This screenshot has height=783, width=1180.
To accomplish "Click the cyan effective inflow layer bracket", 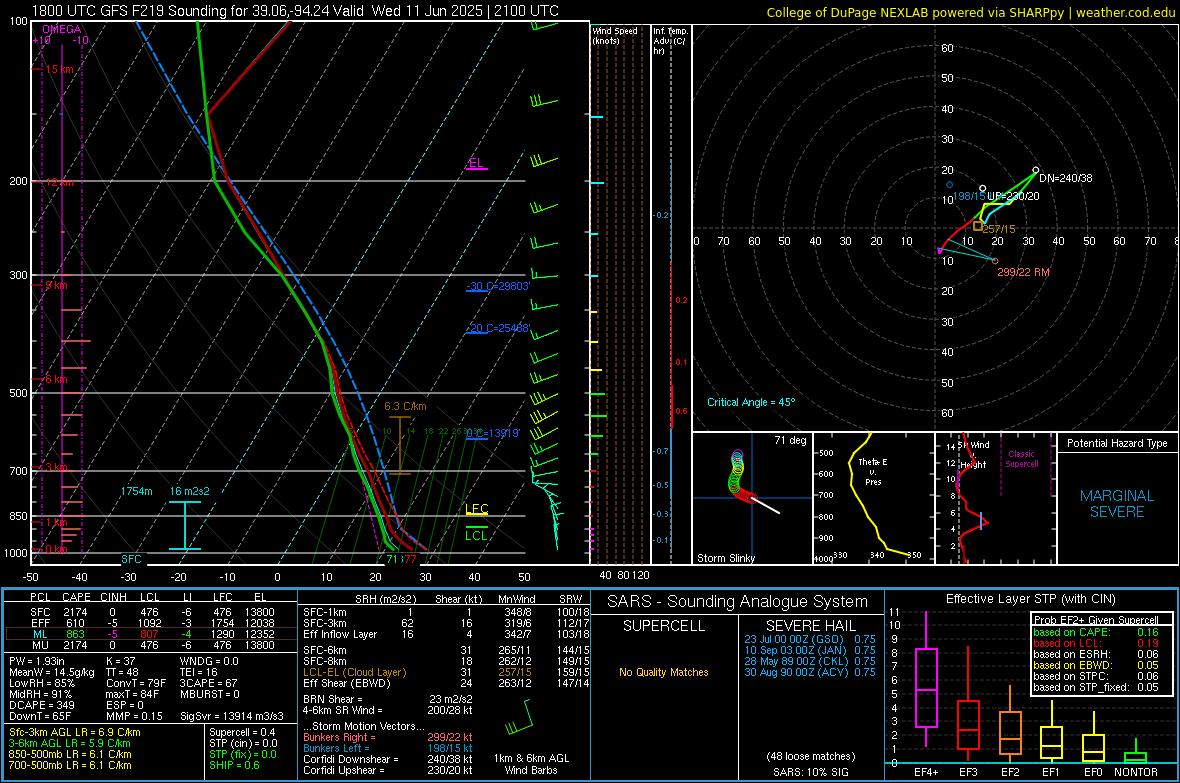I will (x=185, y=526).
